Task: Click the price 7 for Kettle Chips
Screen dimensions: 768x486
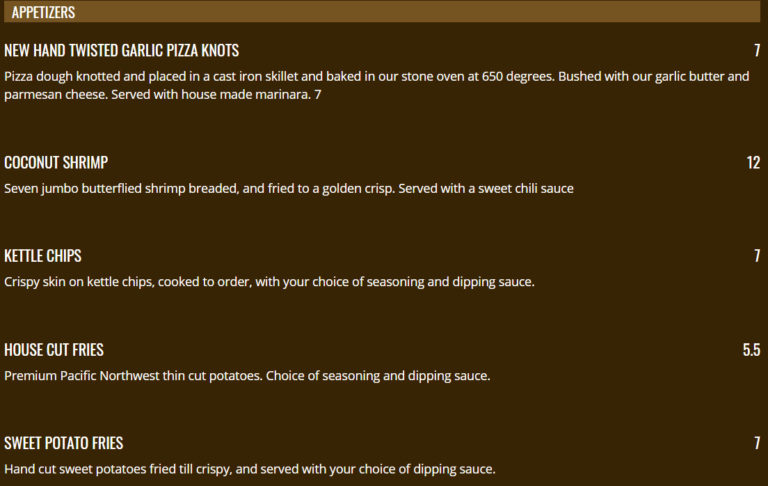Action: click(x=757, y=256)
